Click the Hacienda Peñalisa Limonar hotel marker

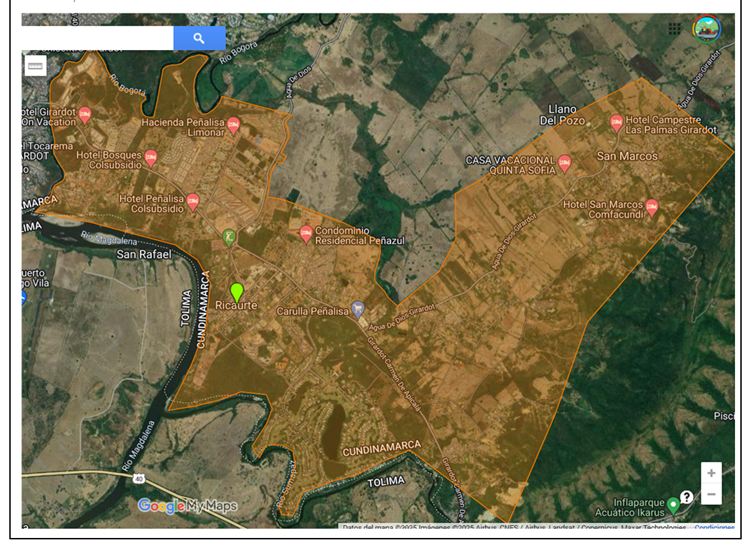[x=233, y=125]
